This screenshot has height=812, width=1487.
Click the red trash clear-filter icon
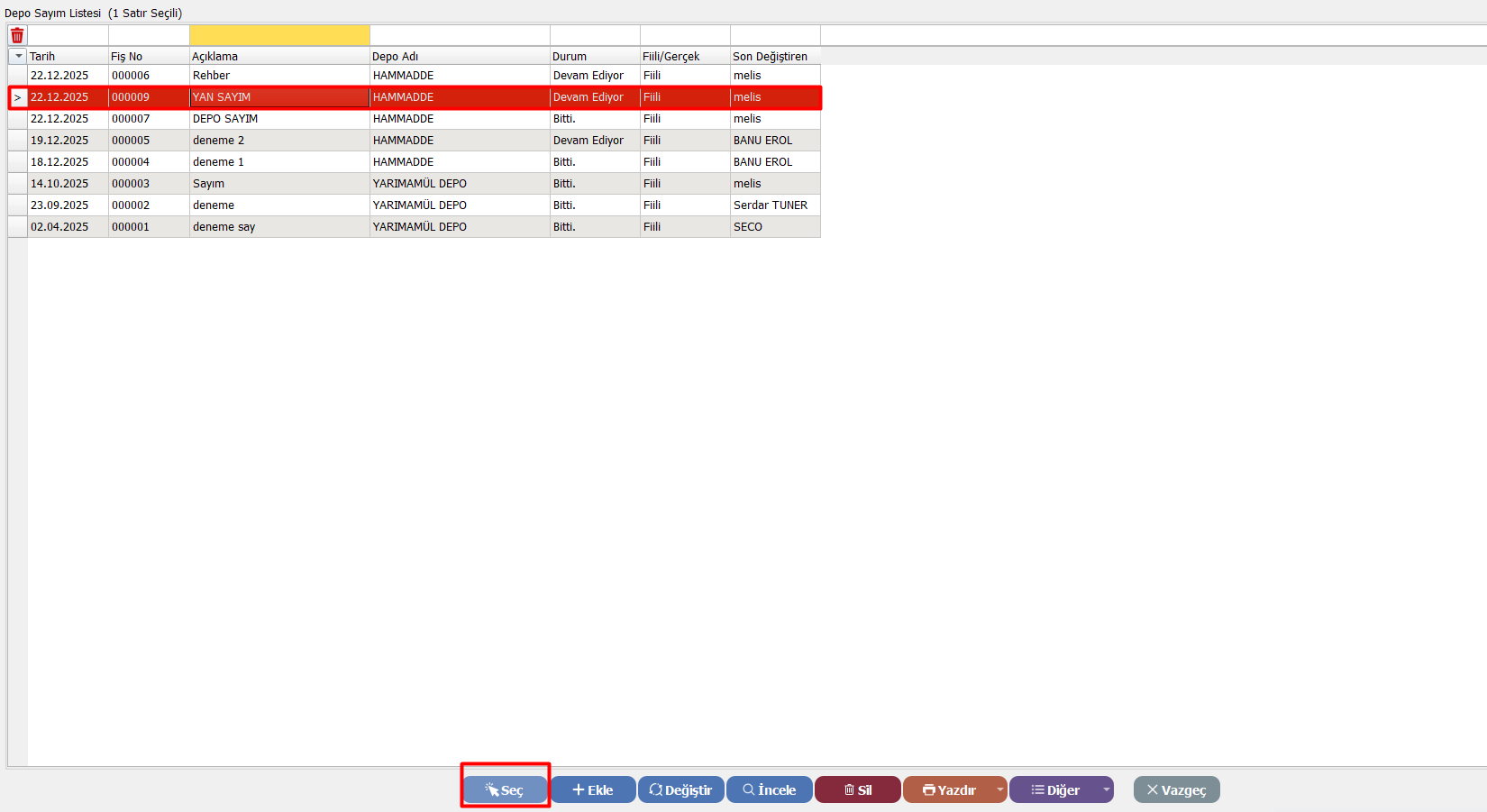[x=17, y=36]
